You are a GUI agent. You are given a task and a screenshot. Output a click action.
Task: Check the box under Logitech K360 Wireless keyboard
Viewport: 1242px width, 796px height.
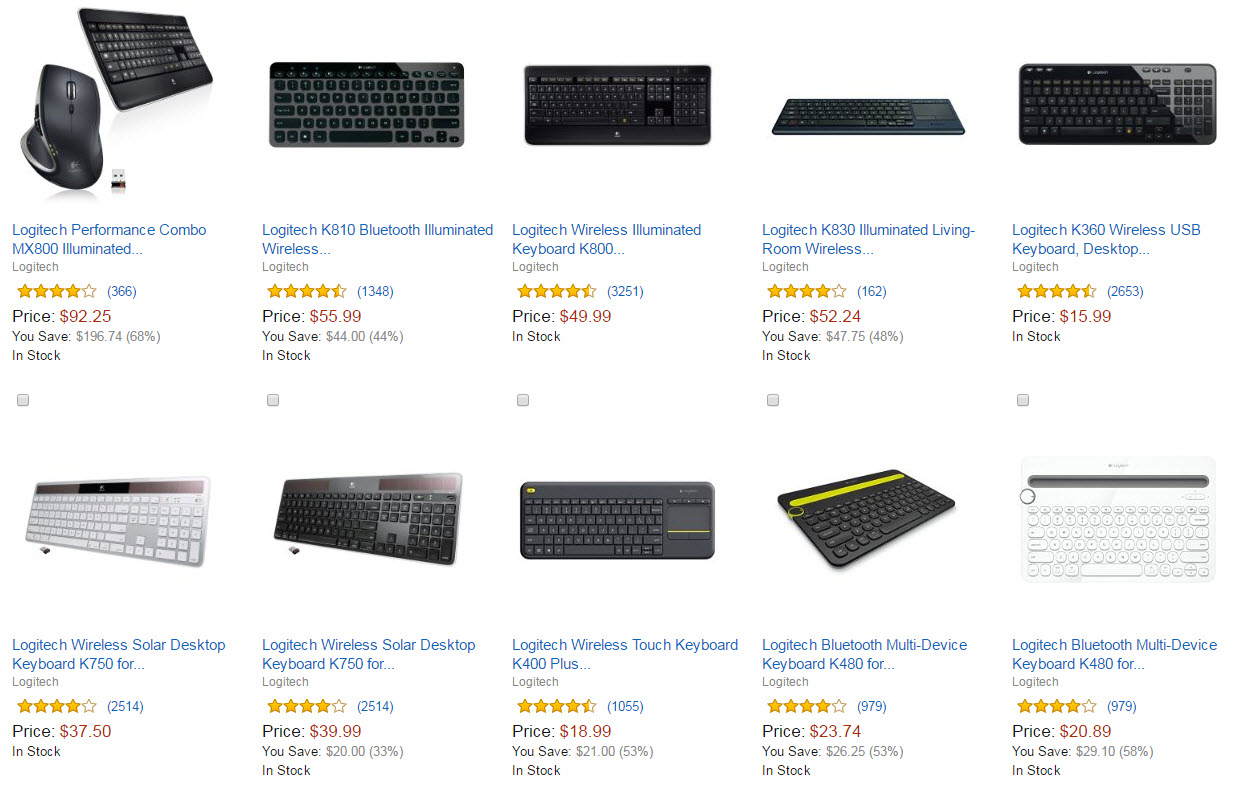[1023, 400]
